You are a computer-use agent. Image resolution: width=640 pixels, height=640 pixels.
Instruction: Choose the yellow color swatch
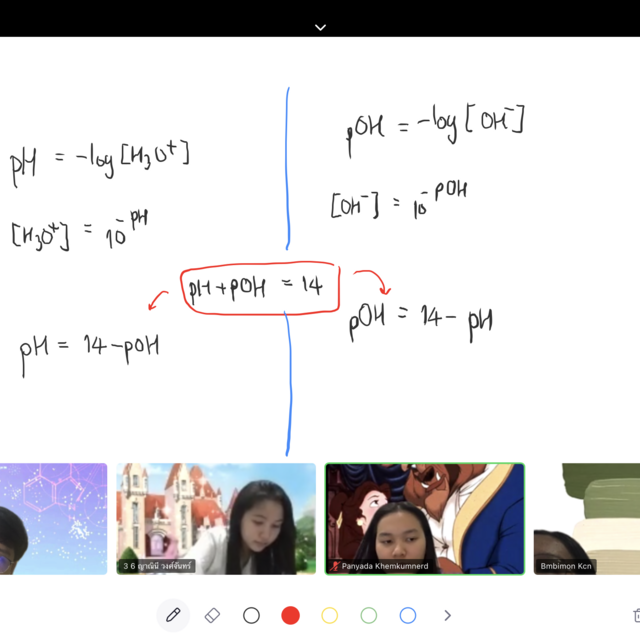tap(329, 615)
